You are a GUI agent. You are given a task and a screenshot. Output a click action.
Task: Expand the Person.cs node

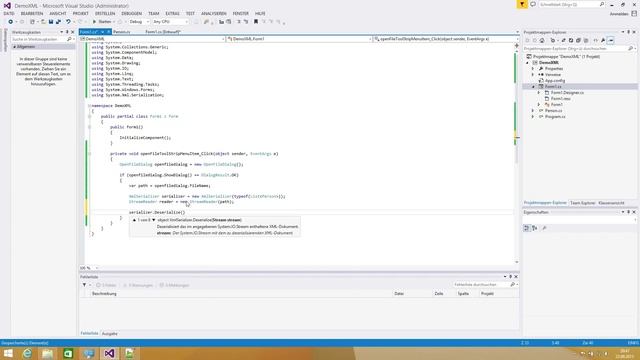[x=533, y=111]
